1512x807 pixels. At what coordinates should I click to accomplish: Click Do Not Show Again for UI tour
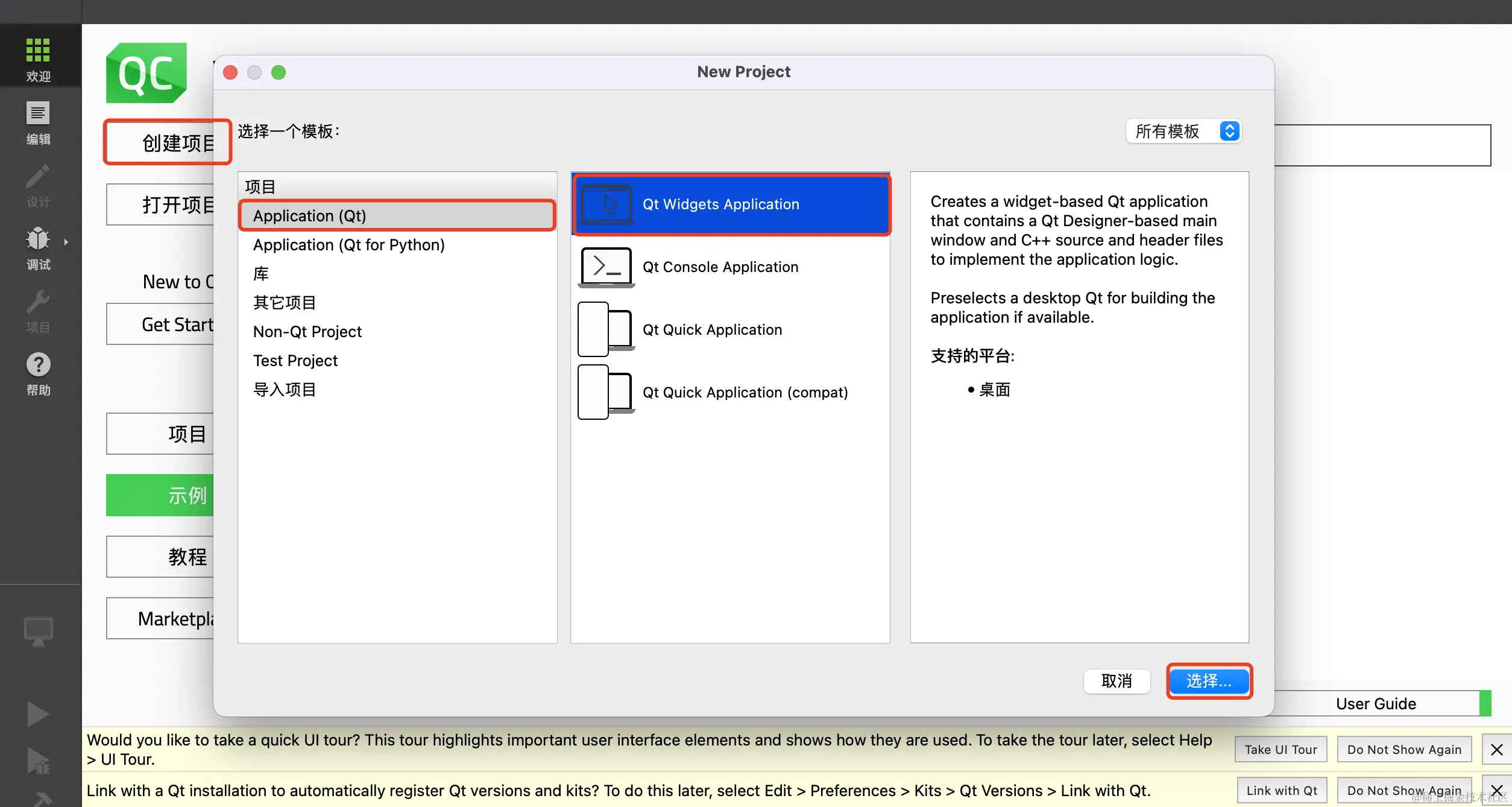point(1404,749)
